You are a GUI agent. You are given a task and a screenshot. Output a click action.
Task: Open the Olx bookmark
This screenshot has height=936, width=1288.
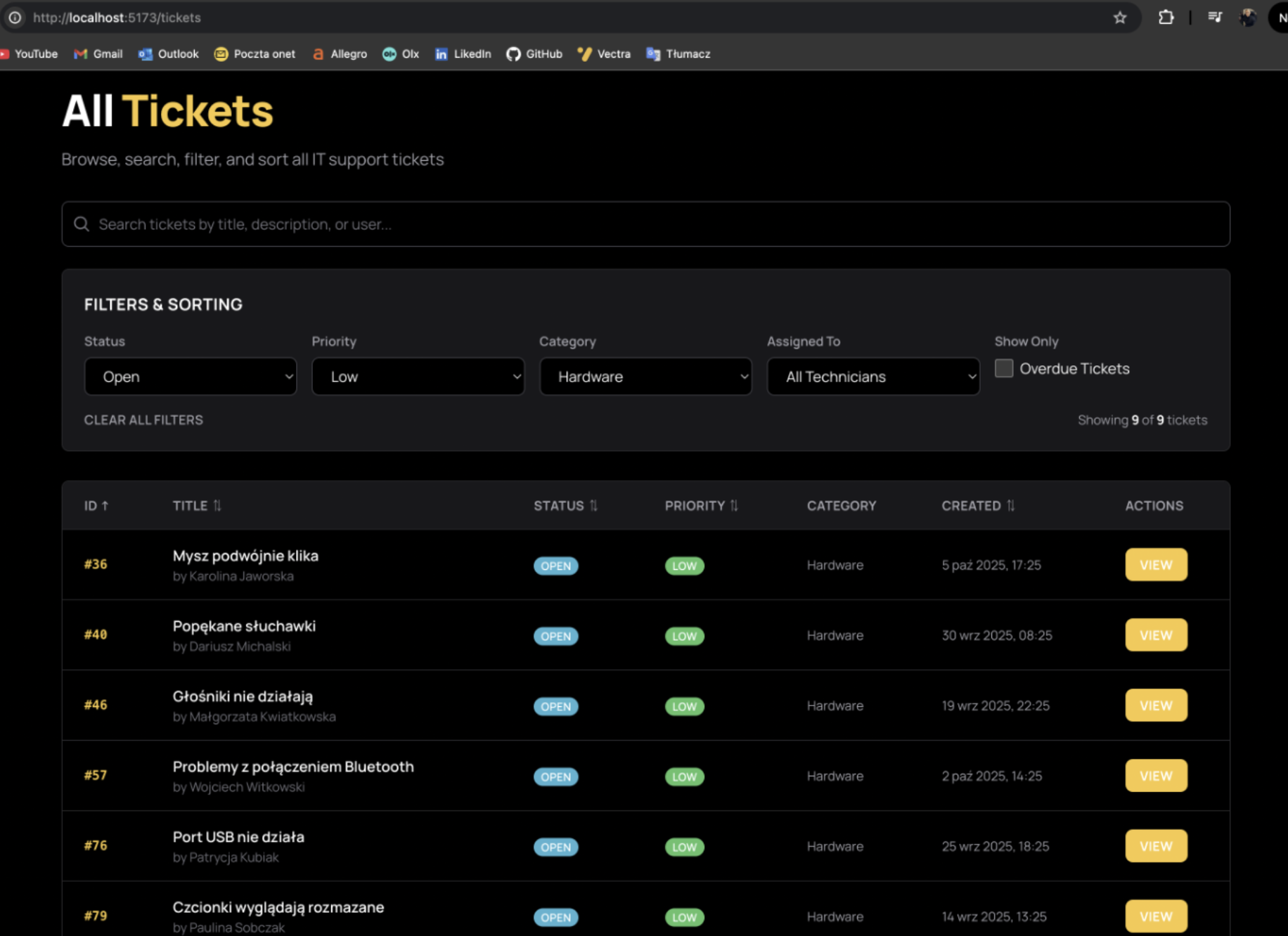401,54
